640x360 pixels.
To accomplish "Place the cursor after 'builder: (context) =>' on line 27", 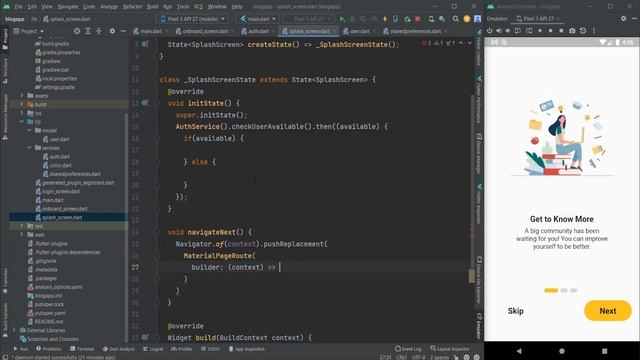I will click(279, 267).
